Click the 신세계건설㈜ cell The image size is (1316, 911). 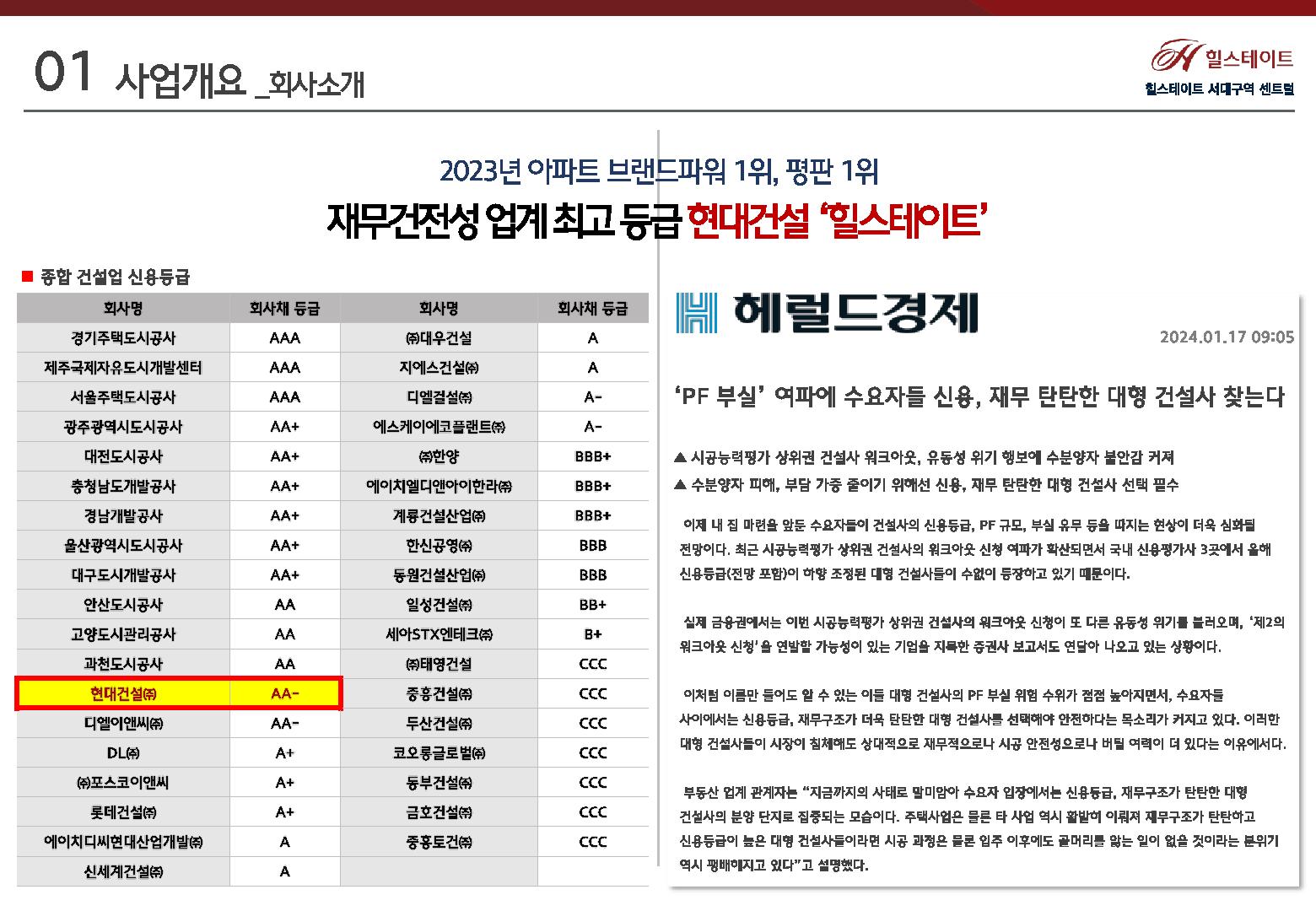click(123, 871)
